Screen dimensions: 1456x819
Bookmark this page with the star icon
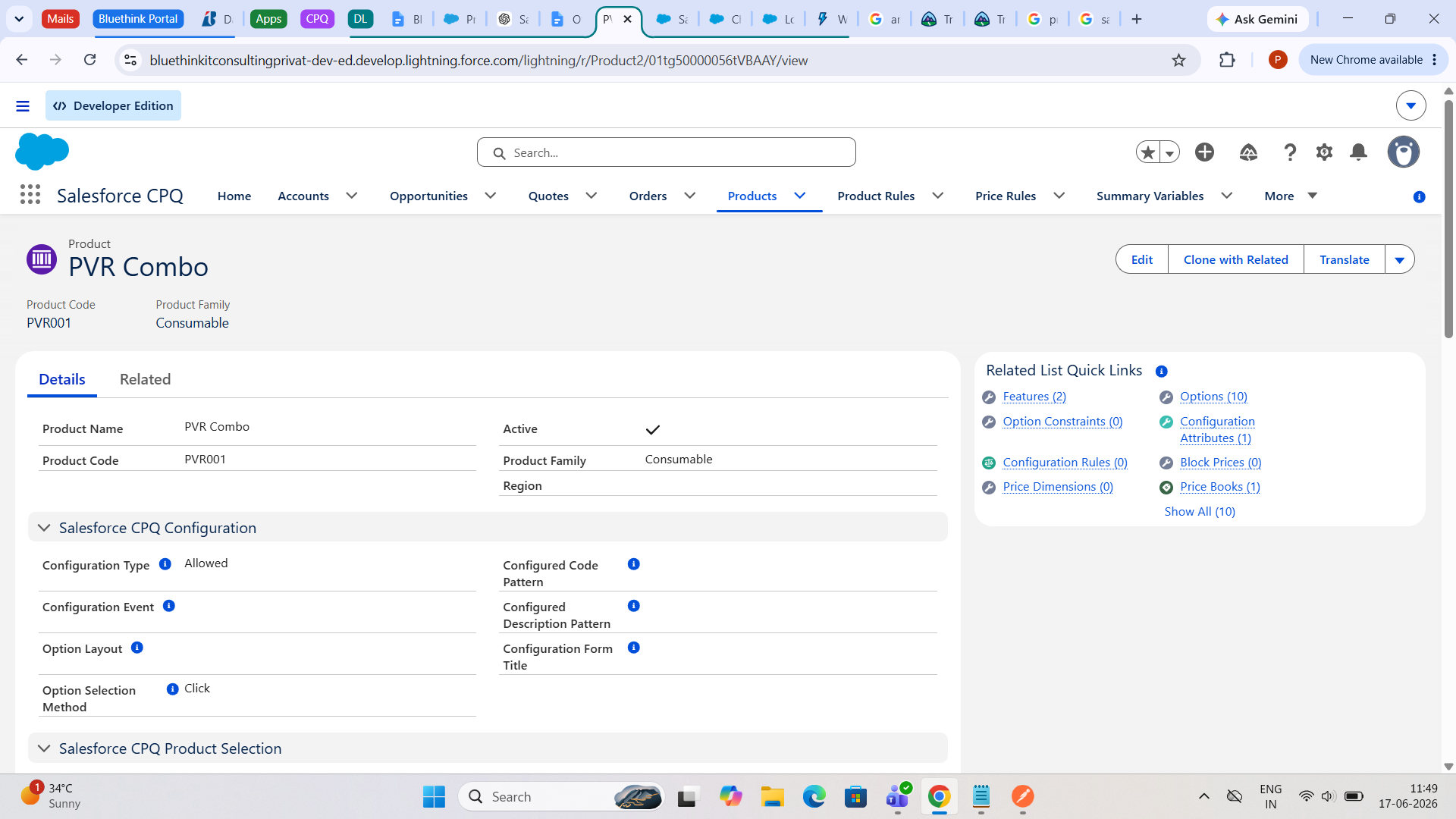(x=1178, y=60)
